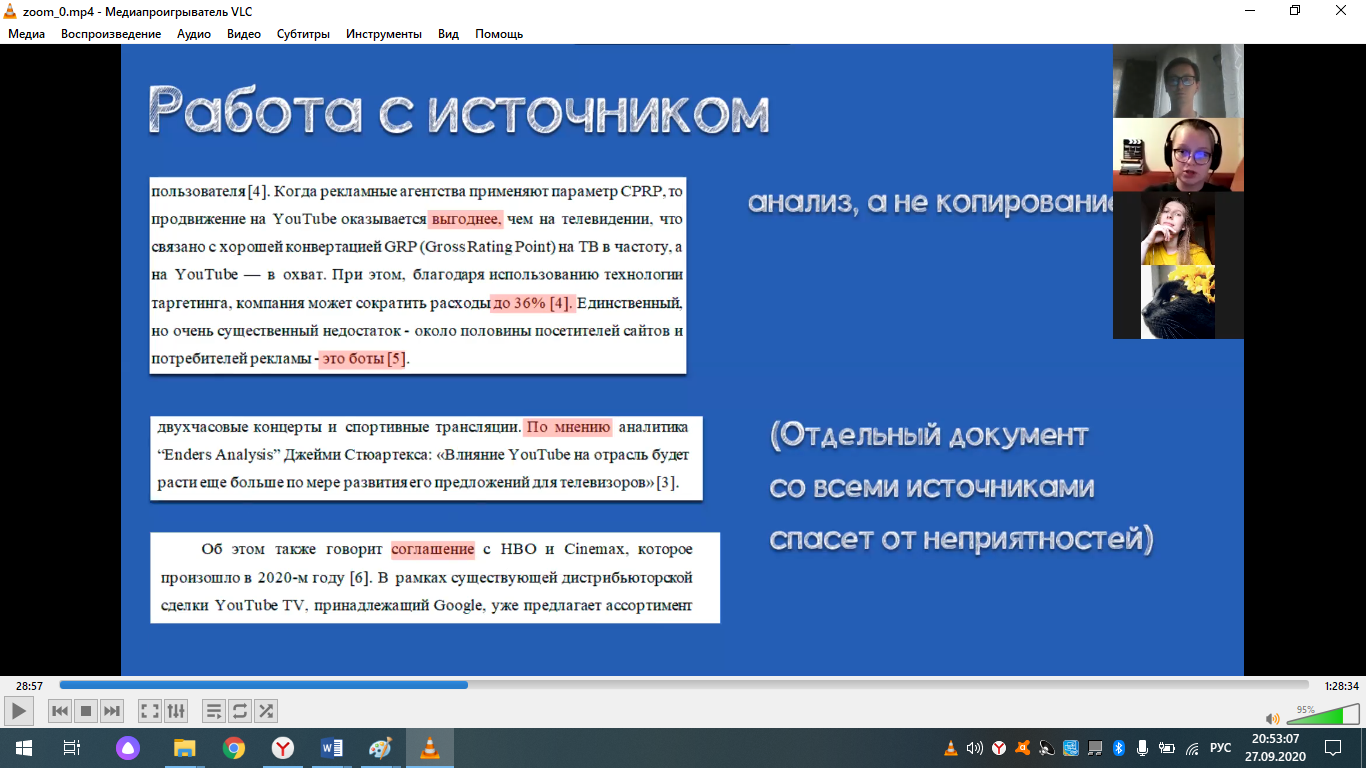Skip to next media item
Screen dimensions: 1366x768
[112, 711]
